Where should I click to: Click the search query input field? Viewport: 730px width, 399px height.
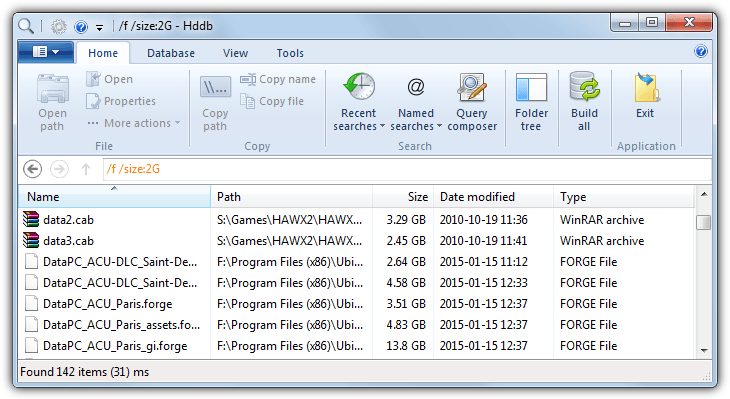[407, 169]
